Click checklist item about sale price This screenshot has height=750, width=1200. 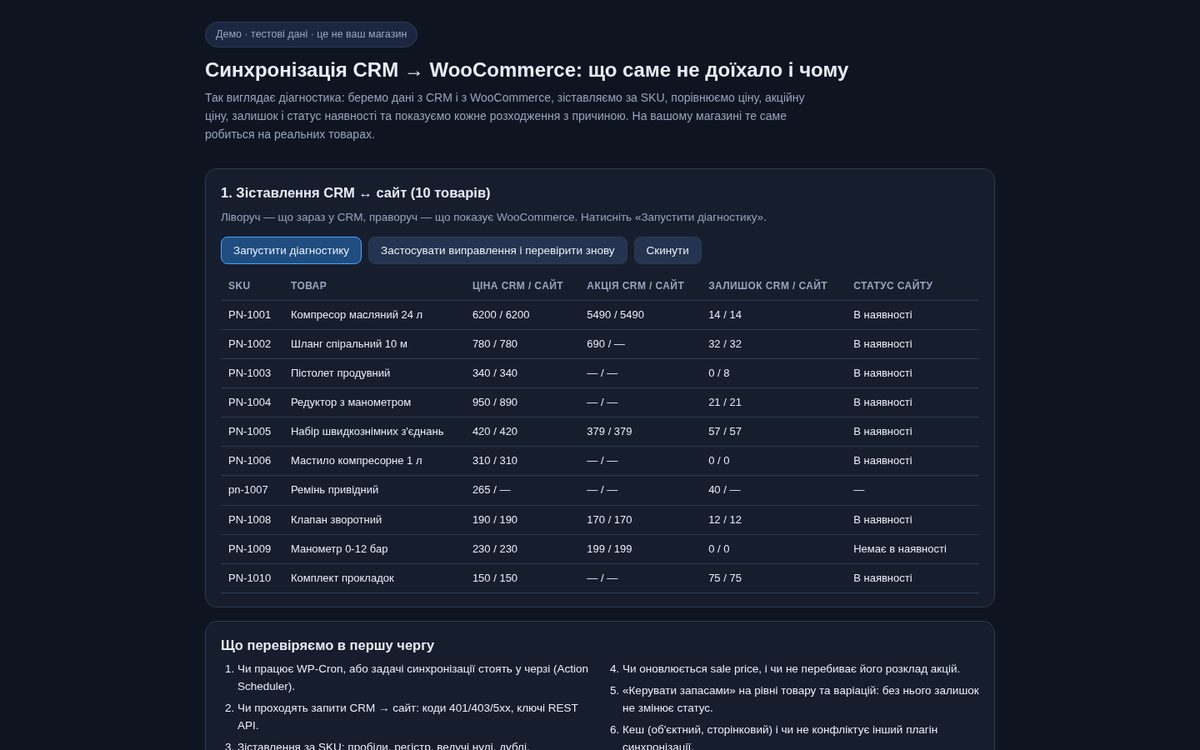[x=791, y=669]
